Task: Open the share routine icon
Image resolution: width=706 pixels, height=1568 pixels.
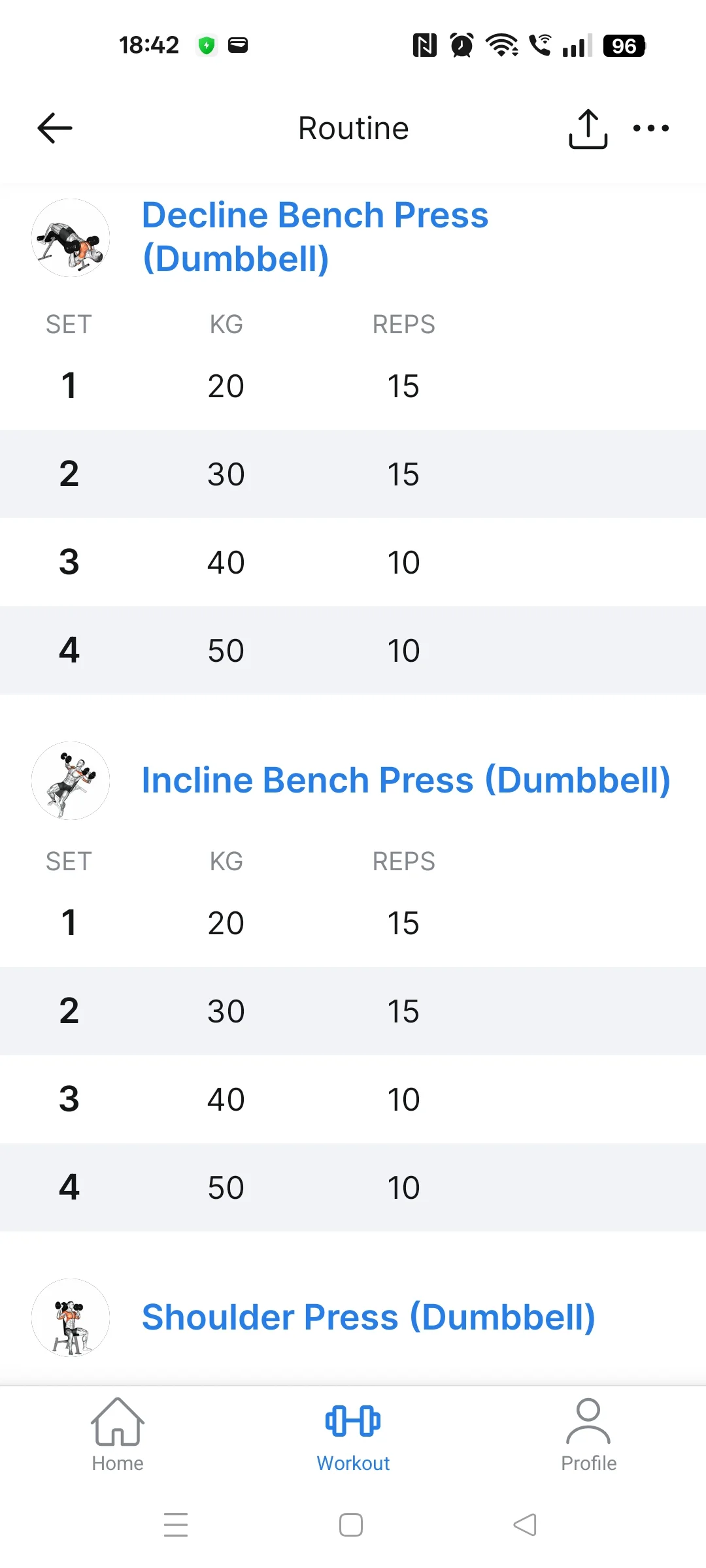Action: 588,129
